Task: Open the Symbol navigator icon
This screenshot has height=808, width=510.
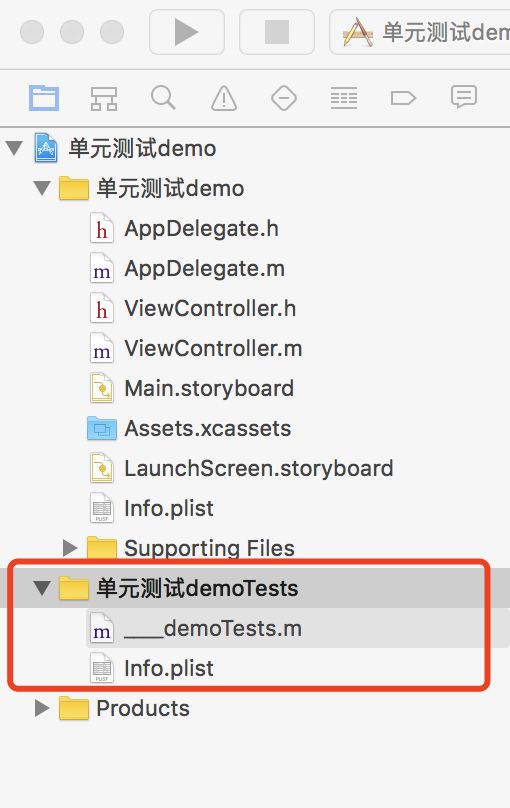Action: click(104, 98)
